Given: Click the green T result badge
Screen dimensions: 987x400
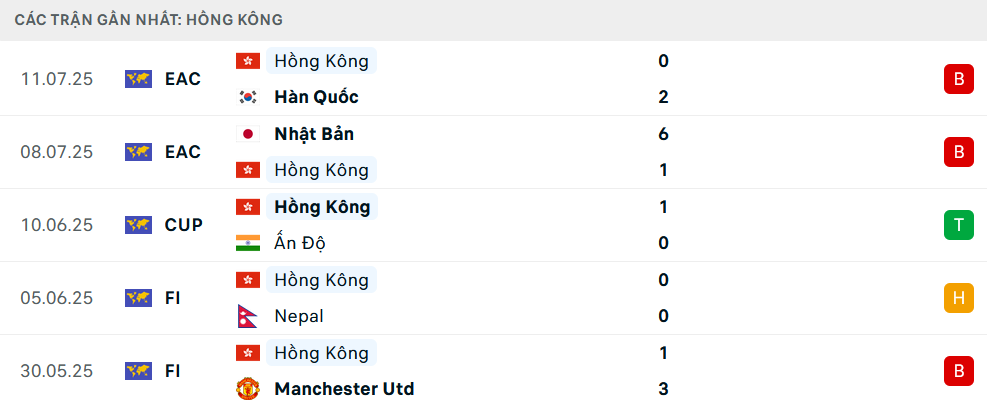Looking at the screenshot, I should [959, 225].
